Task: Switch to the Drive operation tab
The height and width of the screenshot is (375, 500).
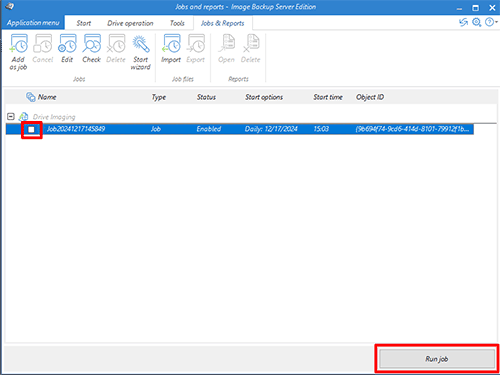Action: (x=130, y=23)
